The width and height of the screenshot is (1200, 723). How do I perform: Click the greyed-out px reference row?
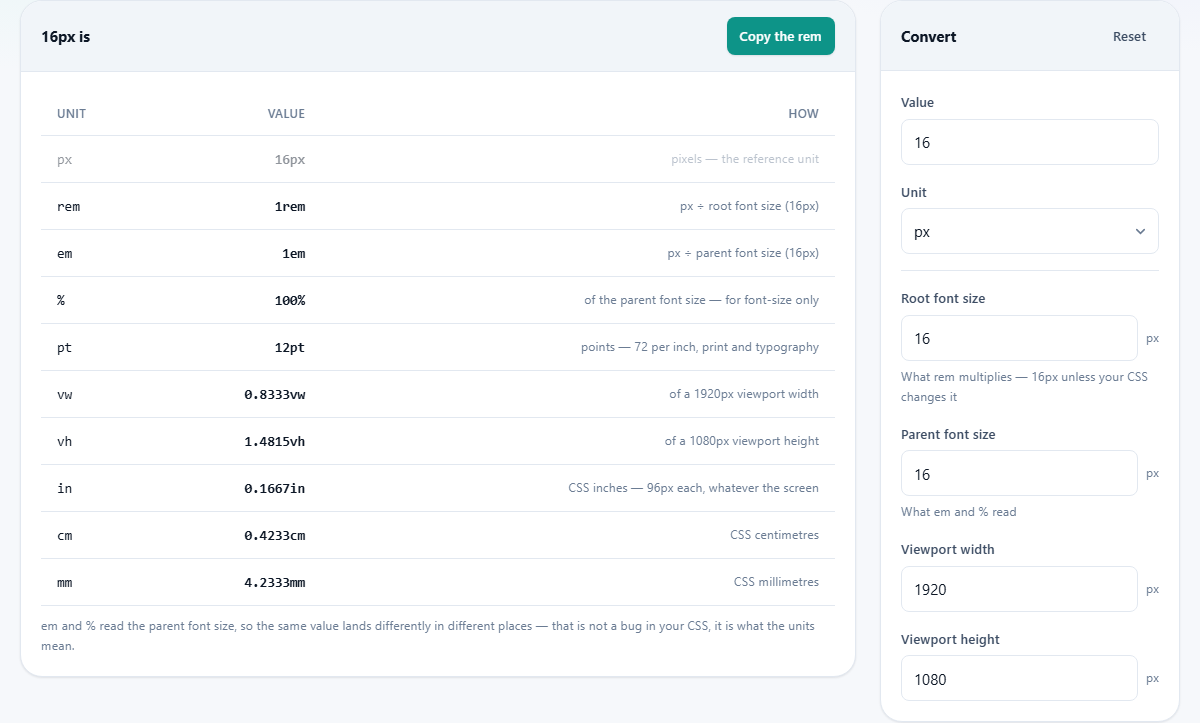point(438,159)
